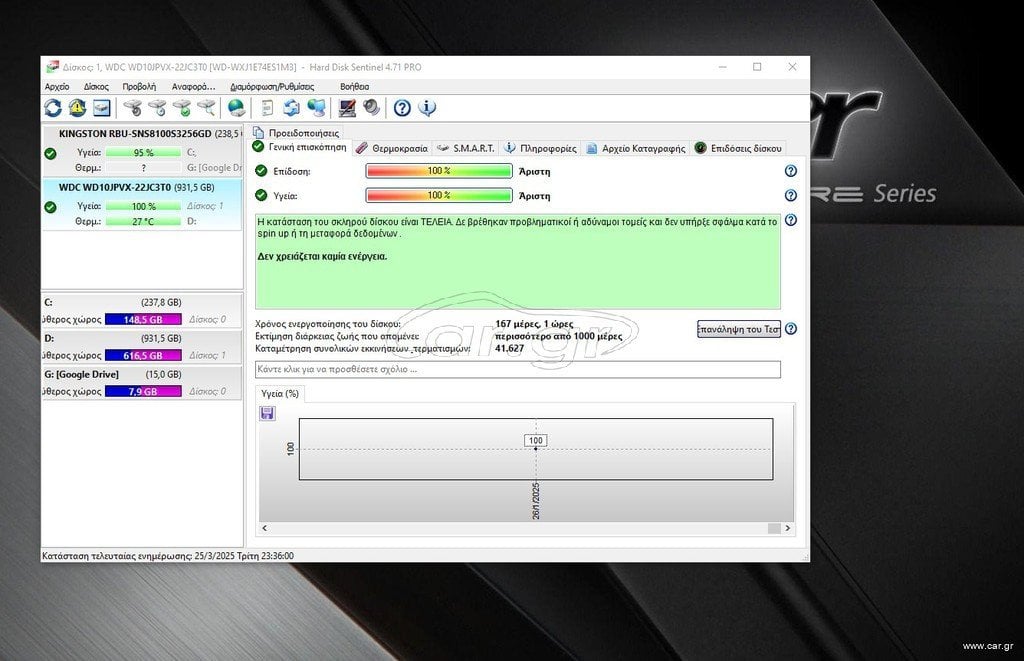
Task: Open the Δίσκος menu
Action: coord(96,87)
